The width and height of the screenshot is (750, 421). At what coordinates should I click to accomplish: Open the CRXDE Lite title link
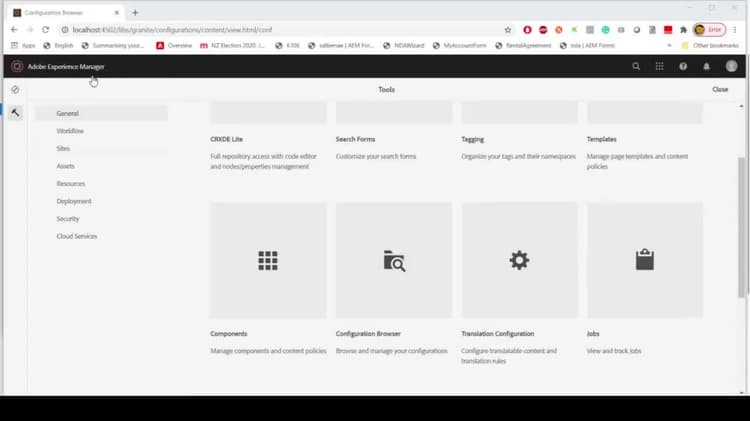pos(227,139)
